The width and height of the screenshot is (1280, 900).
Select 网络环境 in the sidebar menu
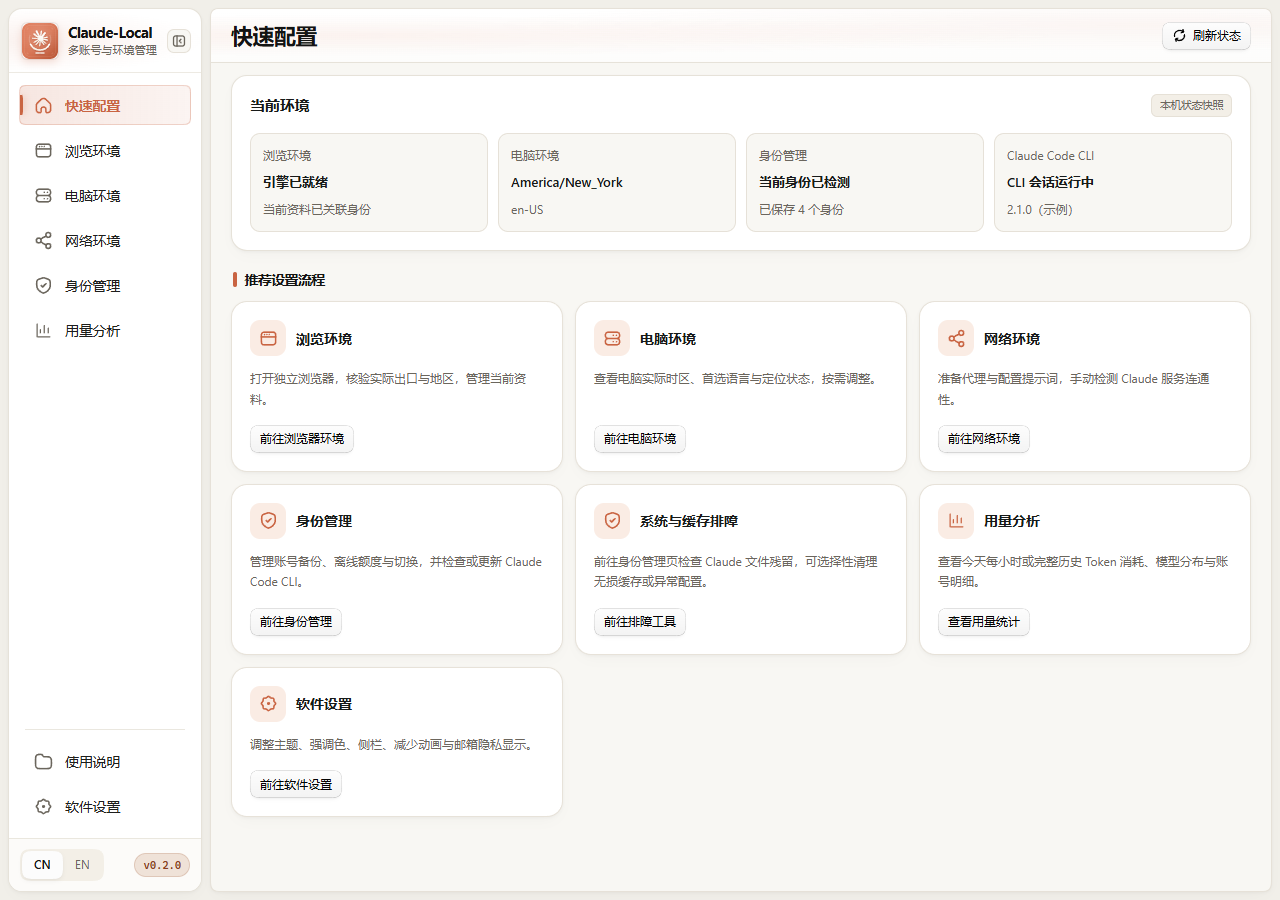tap(105, 241)
